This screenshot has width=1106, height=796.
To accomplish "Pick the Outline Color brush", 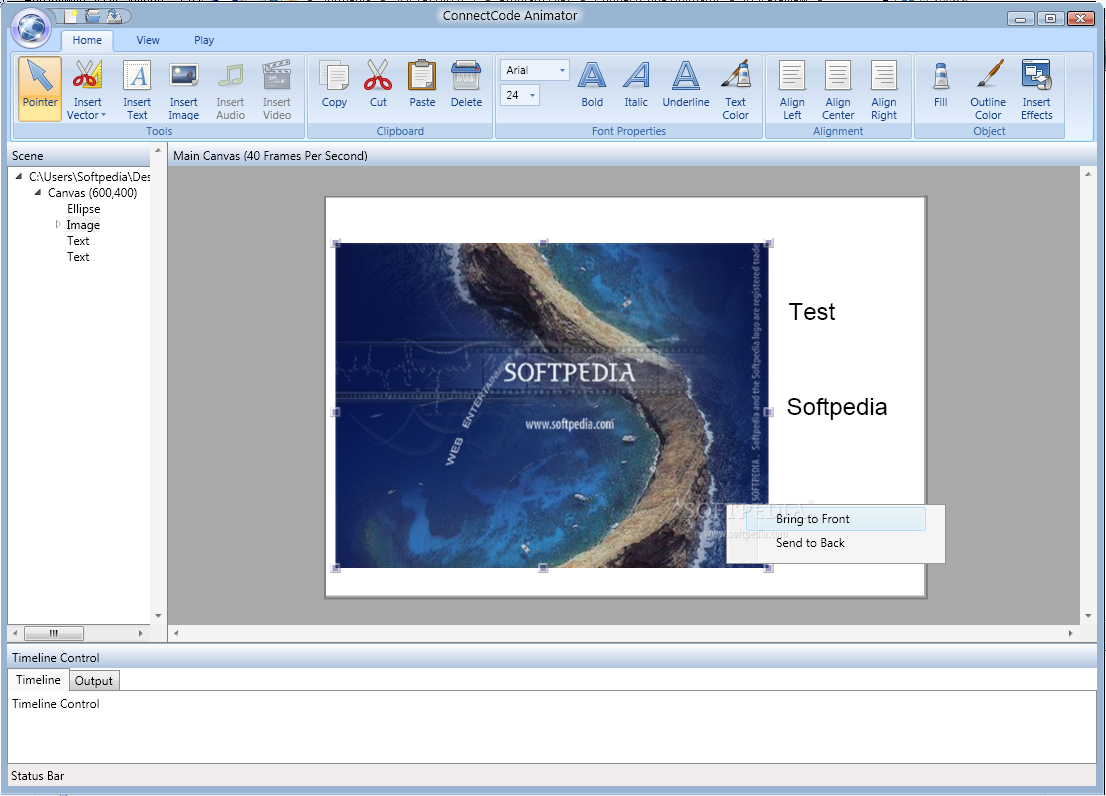I will (x=988, y=88).
